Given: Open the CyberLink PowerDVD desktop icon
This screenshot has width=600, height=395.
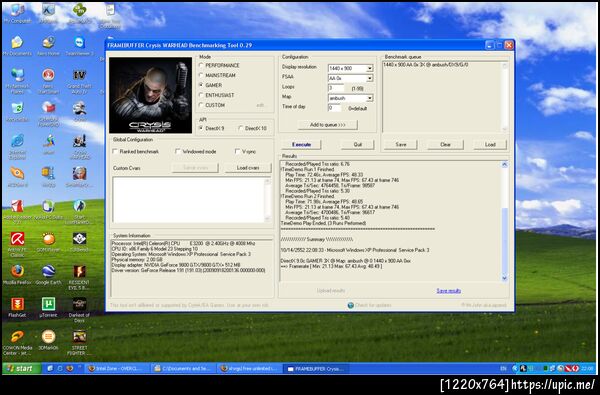Looking at the screenshot, I should (49, 113).
